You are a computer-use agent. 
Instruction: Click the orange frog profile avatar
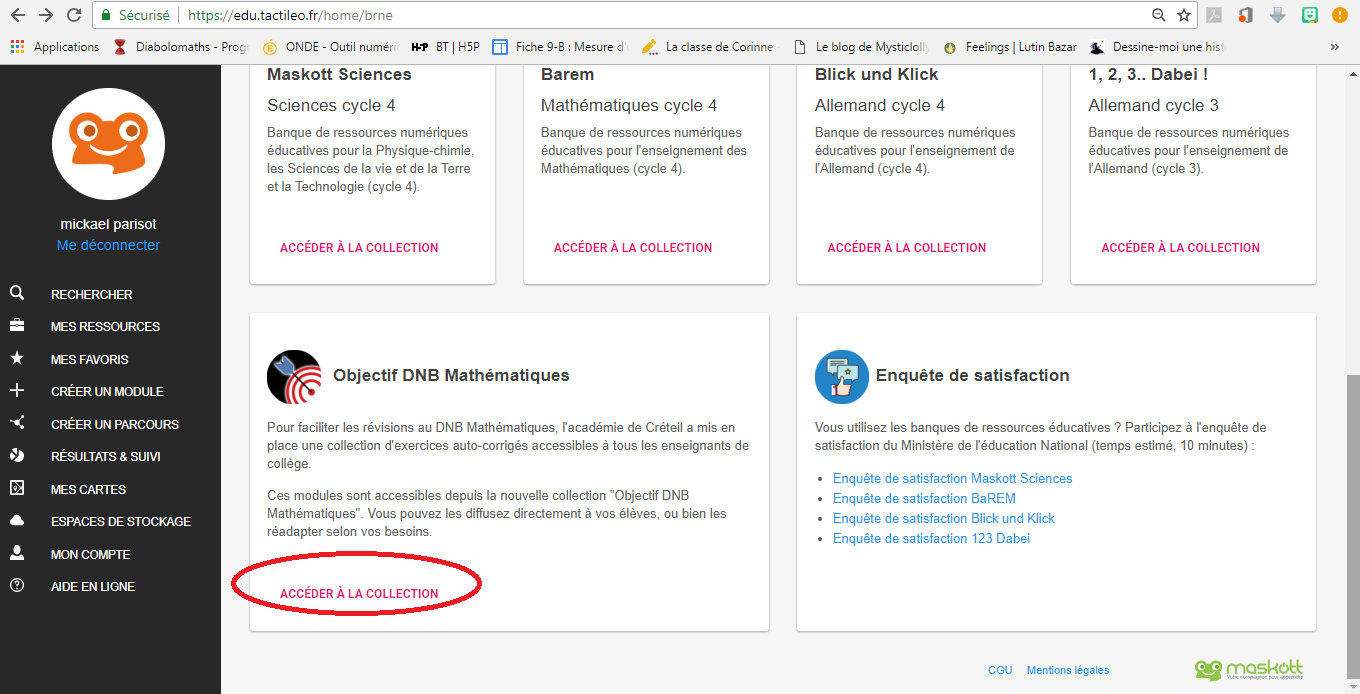pyautogui.click(x=108, y=144)
